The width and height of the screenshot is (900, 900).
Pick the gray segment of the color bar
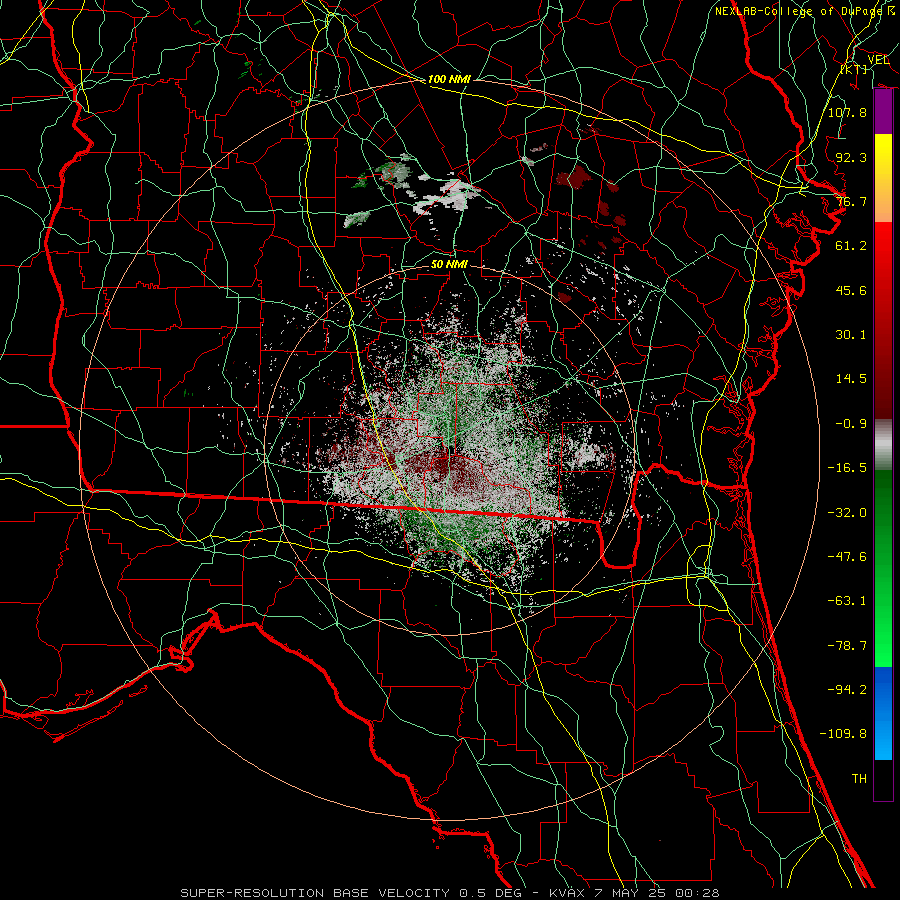click(x=883, y=445)
